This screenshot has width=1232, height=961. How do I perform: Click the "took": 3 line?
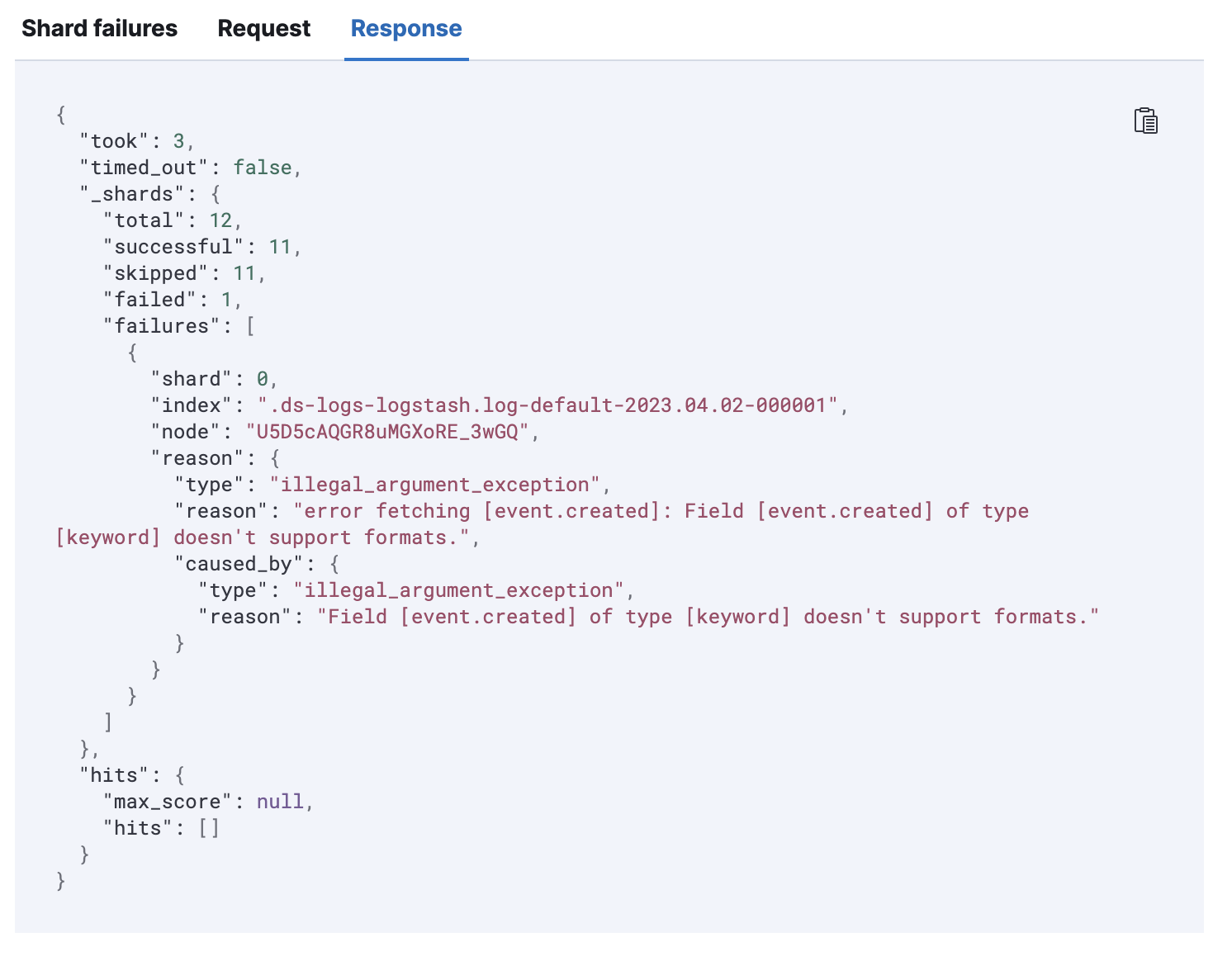click(x=137, y=141)
